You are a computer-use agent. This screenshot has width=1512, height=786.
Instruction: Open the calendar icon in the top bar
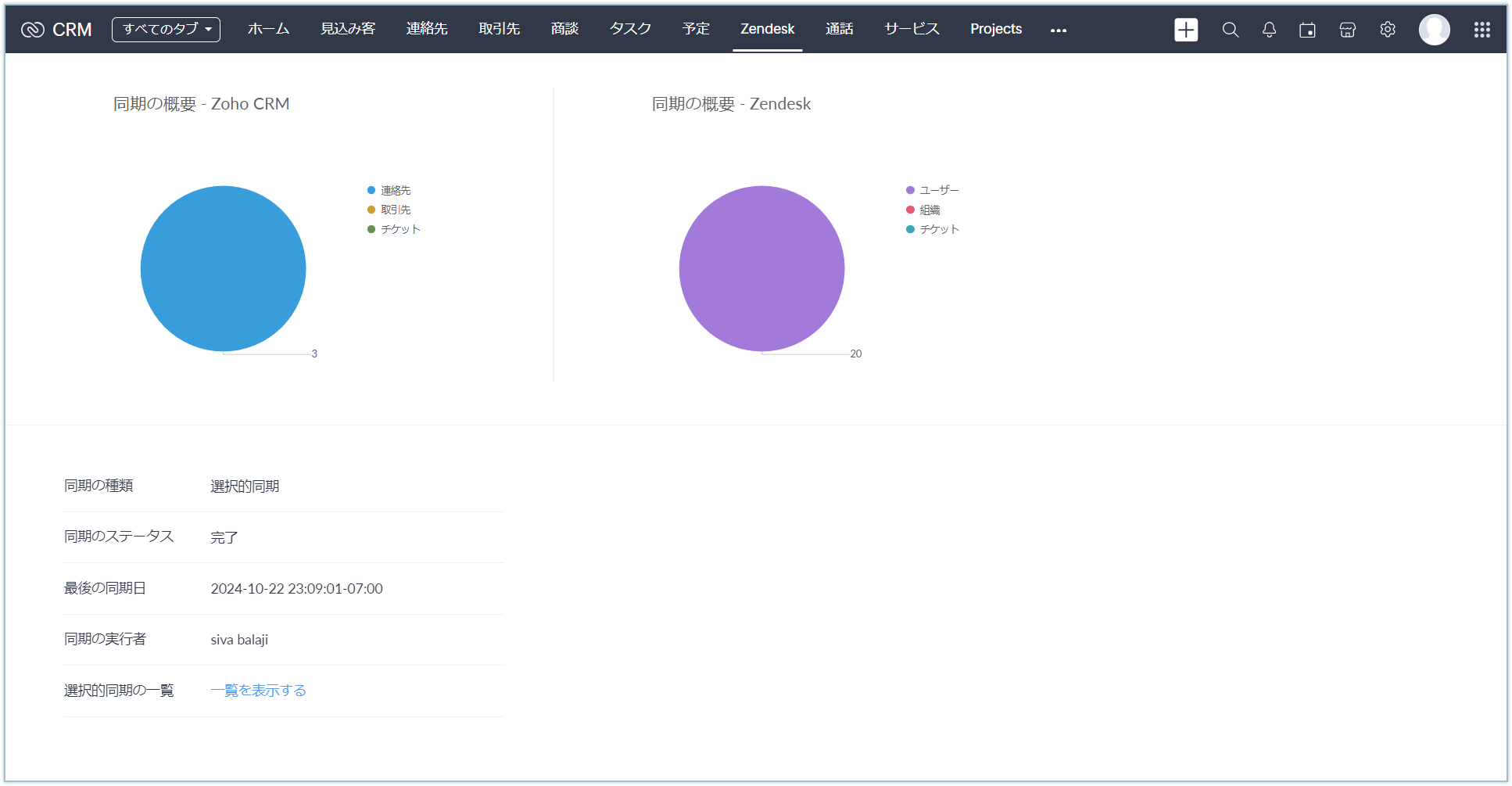point(1308,30)
